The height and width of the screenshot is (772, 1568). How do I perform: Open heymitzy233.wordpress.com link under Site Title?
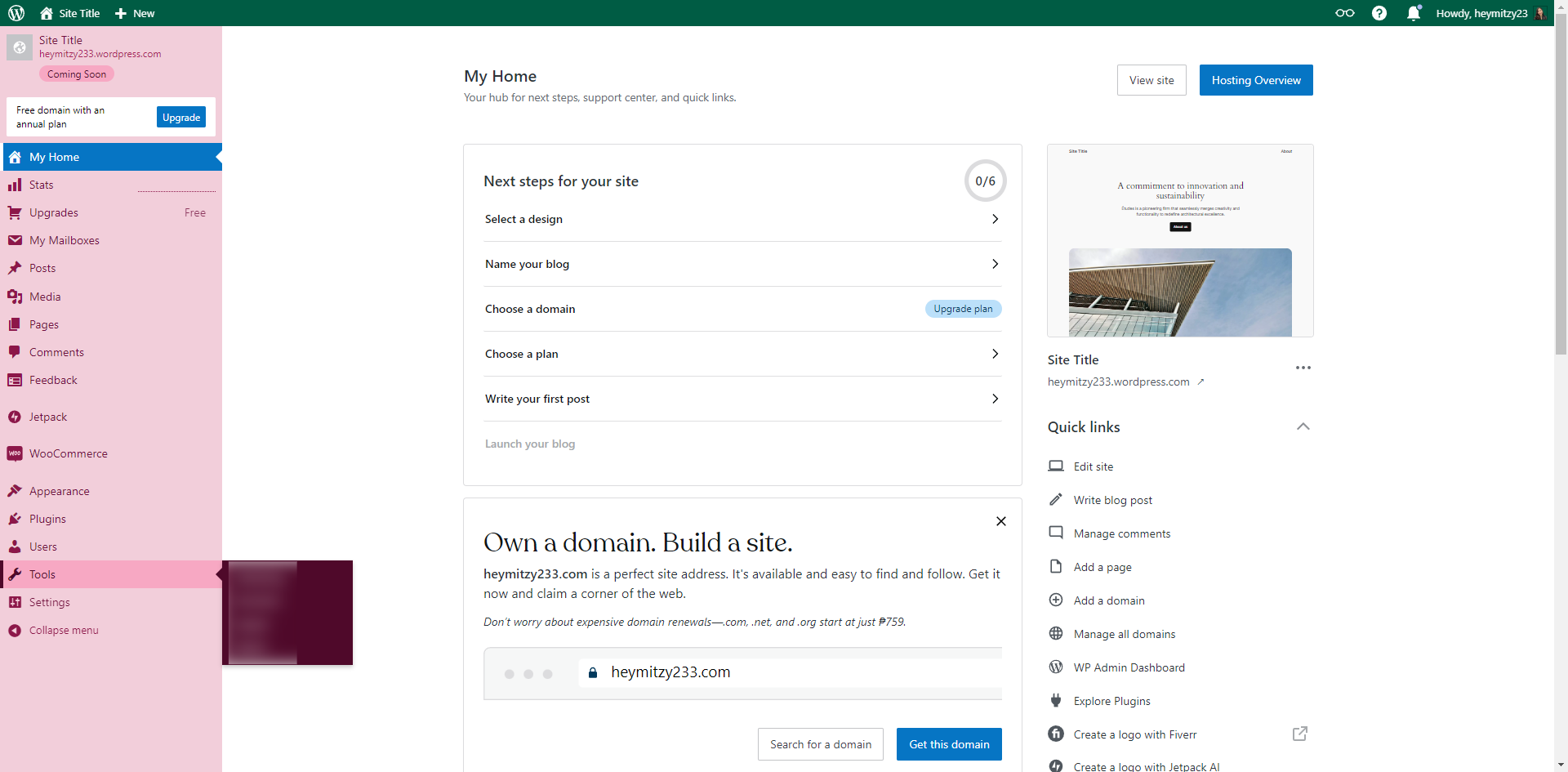point(1125,382)
